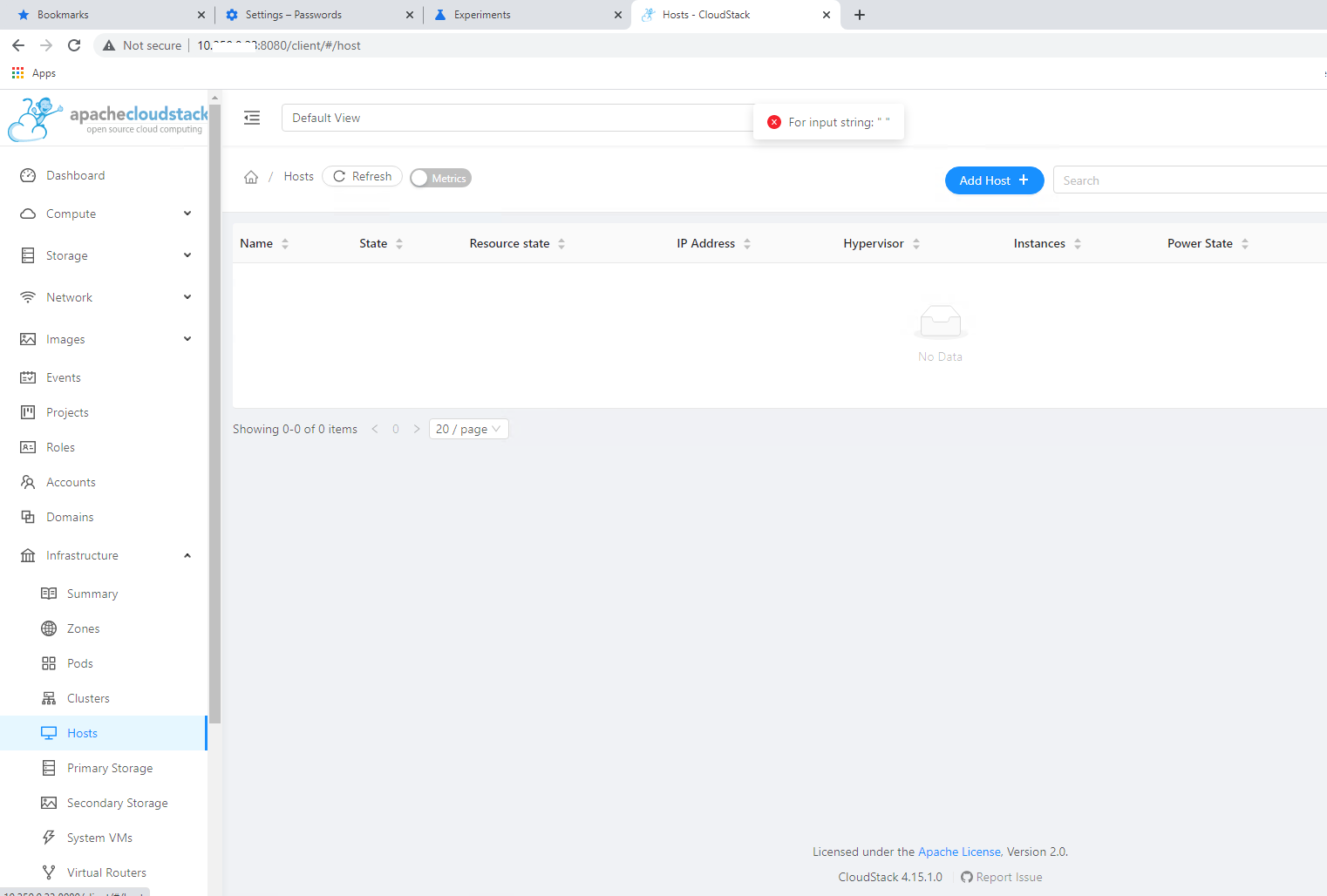
Task: Close the Experiments browser tab
Action: (x=618, y=15)
